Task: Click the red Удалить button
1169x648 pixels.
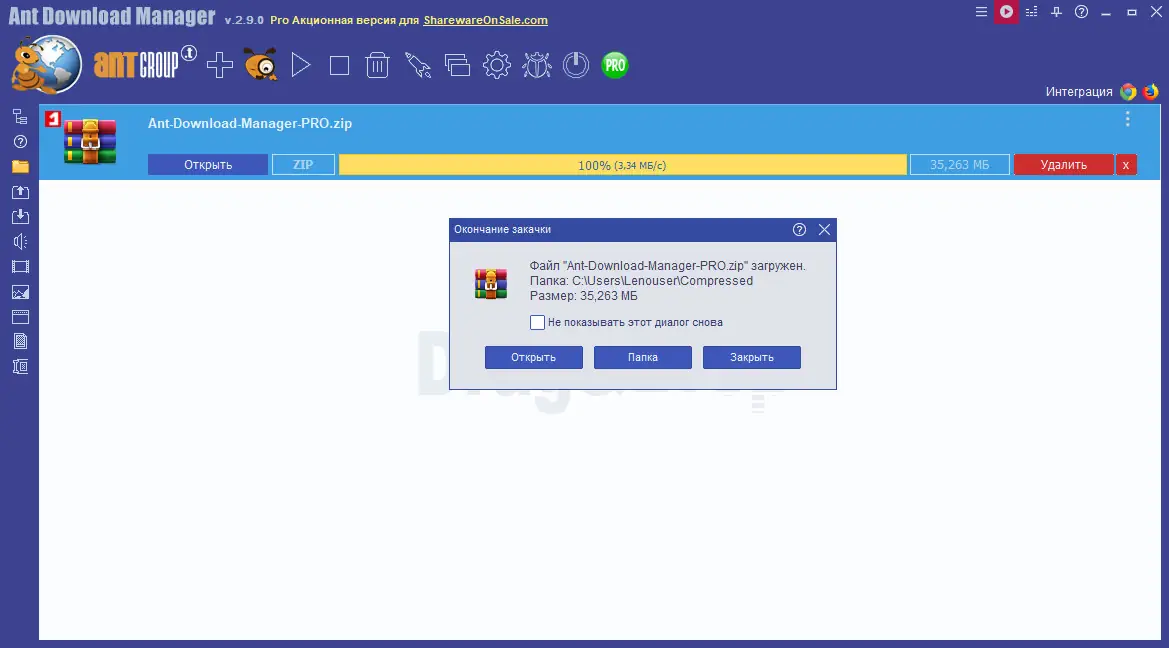Action: pos(1064,165)
